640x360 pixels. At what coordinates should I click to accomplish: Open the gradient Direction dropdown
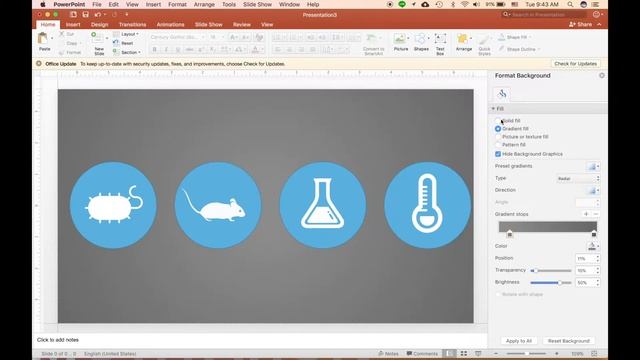[x=593, y=190]
